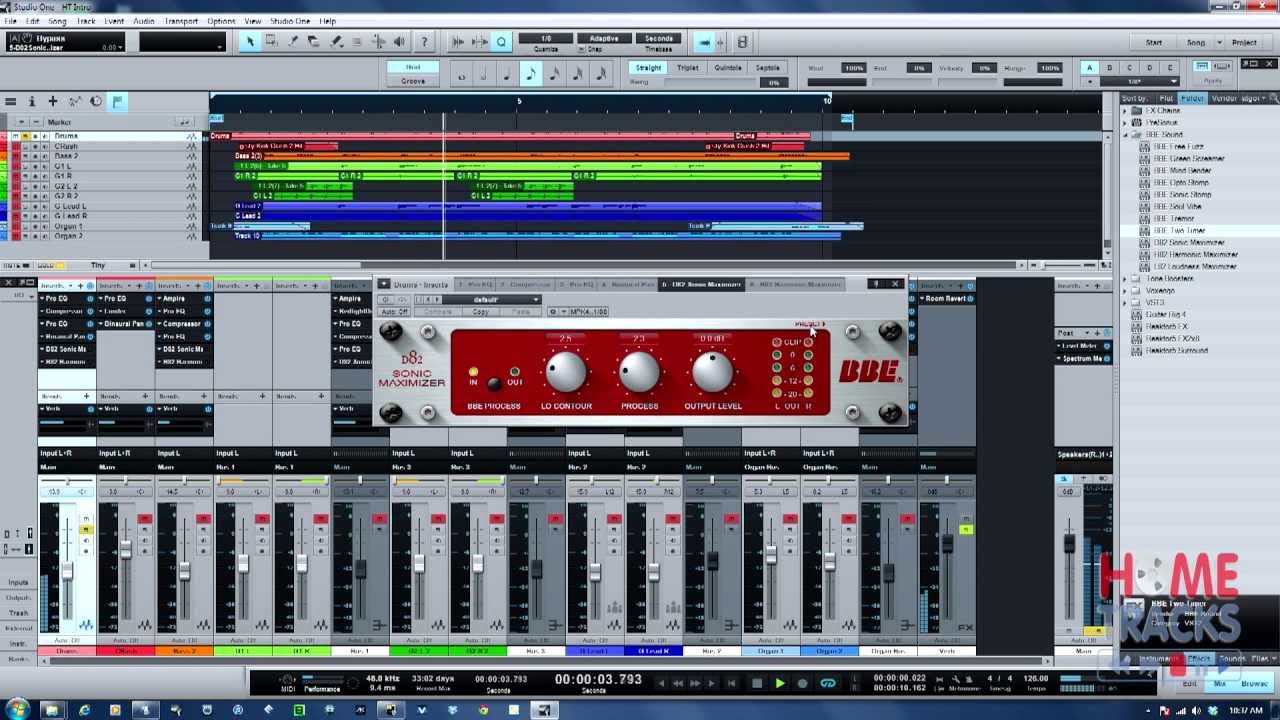Click the Project page button
The height and width of the screenshot is (720, 1280).
click(x=1244, y=42)
